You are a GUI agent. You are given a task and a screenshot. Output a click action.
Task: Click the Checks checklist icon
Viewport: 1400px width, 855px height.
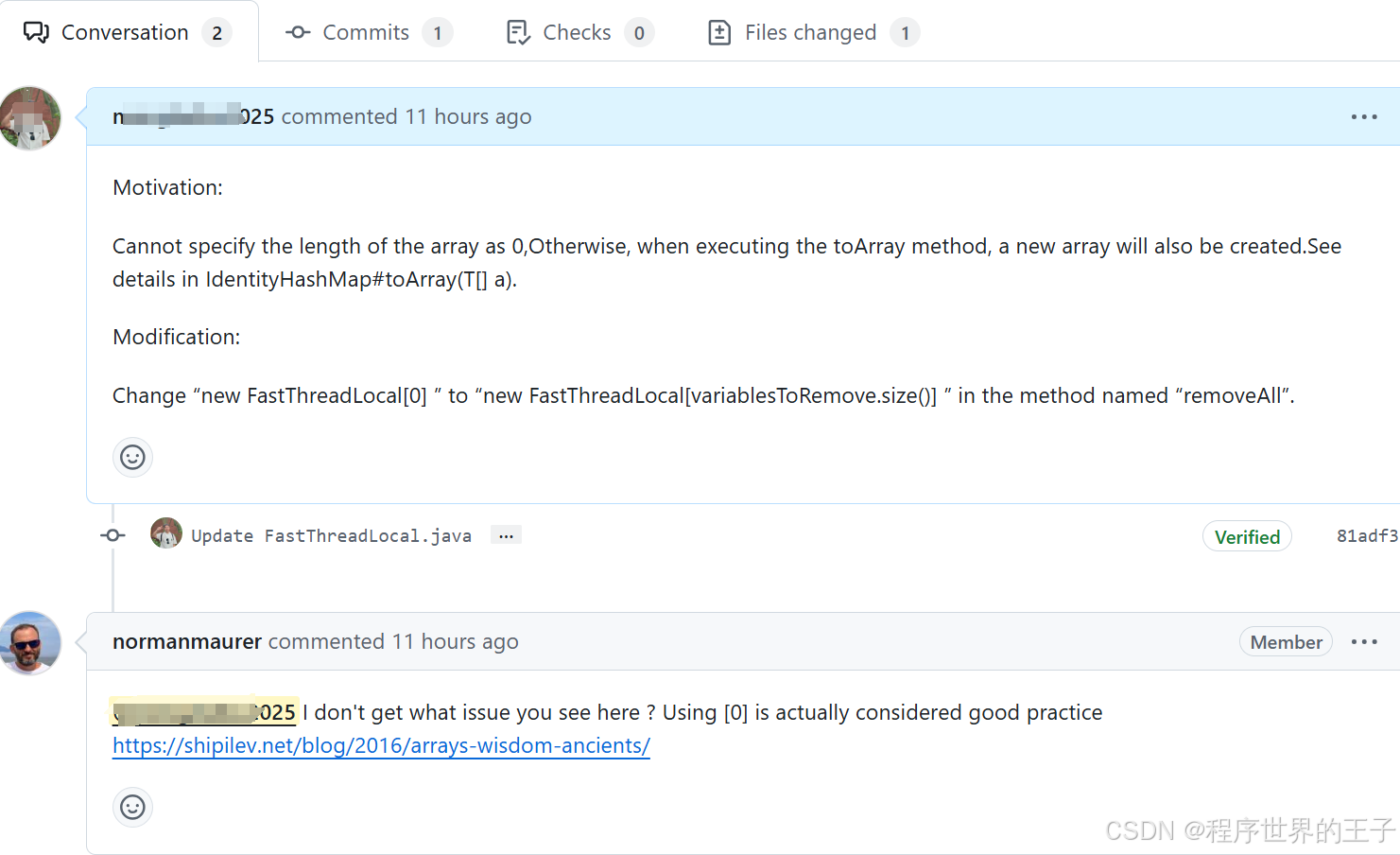518,31
